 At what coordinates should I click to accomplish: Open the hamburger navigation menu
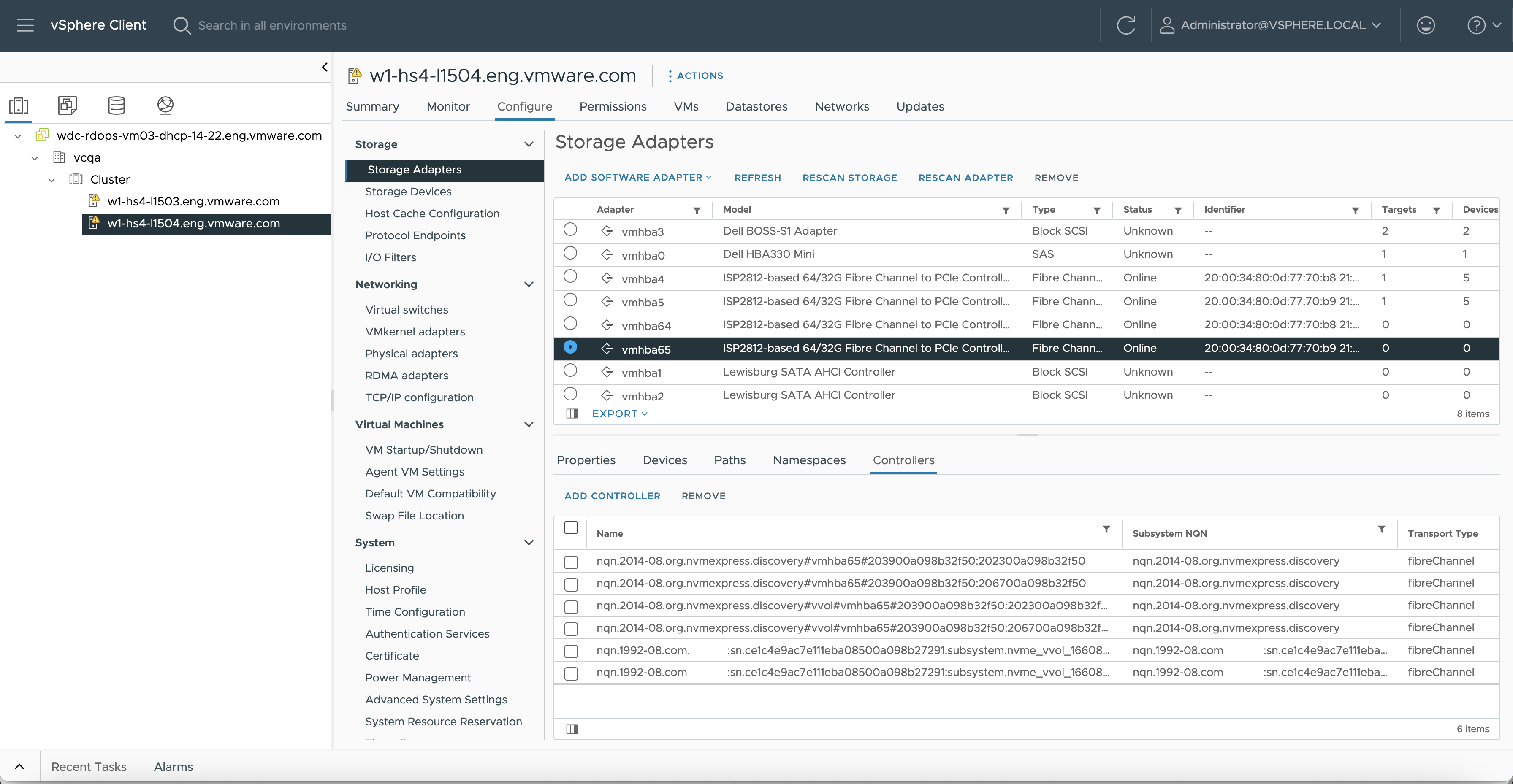[x=25, y=25]
